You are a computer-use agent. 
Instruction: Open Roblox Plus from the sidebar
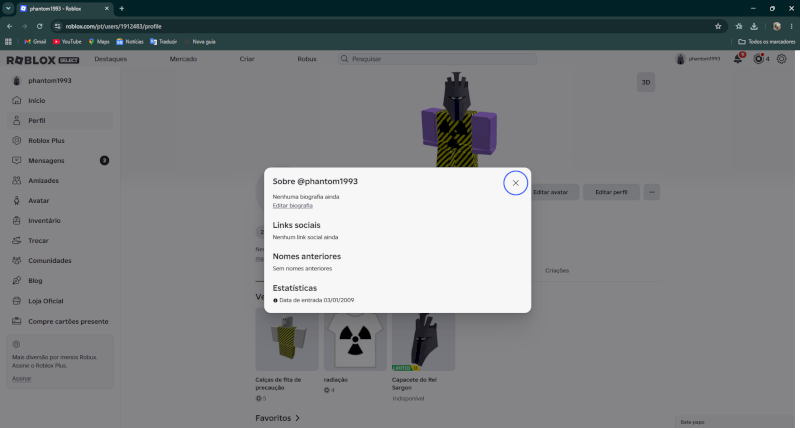click(60, 140)
